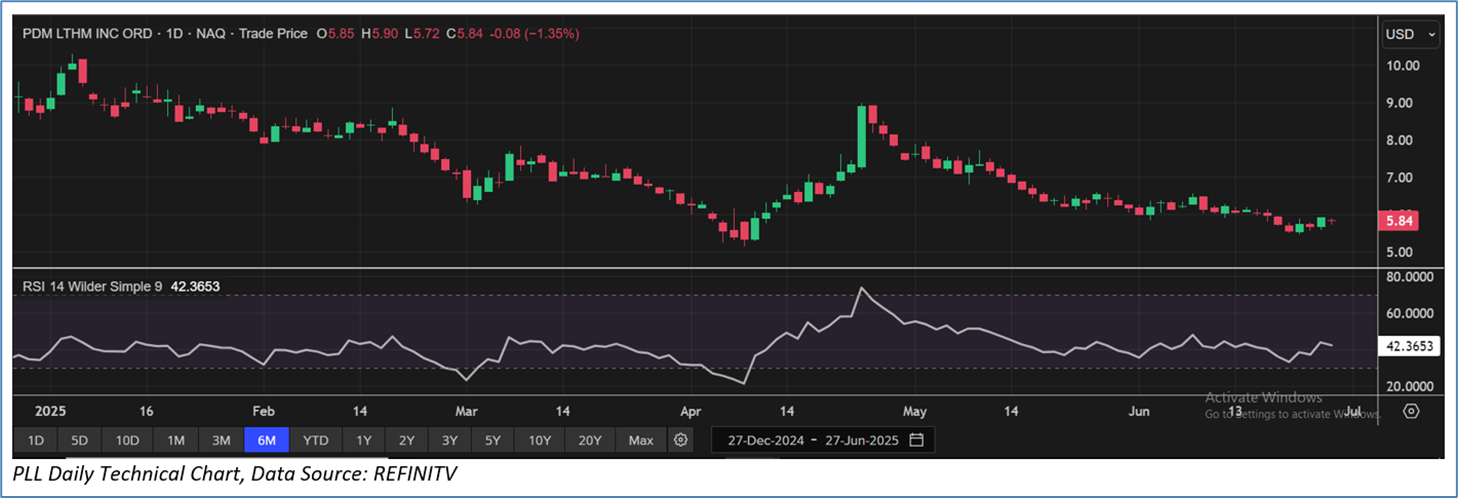
Task: Select the 1D time range
Action: [35, 440]
